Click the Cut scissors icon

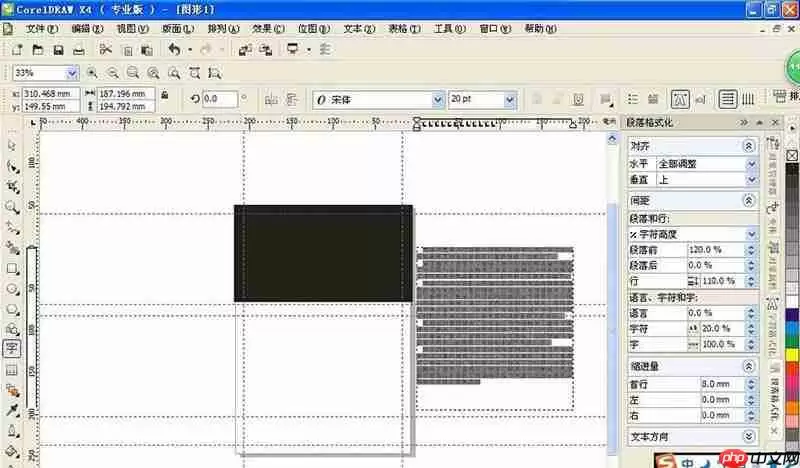click(x=106, y=49)
